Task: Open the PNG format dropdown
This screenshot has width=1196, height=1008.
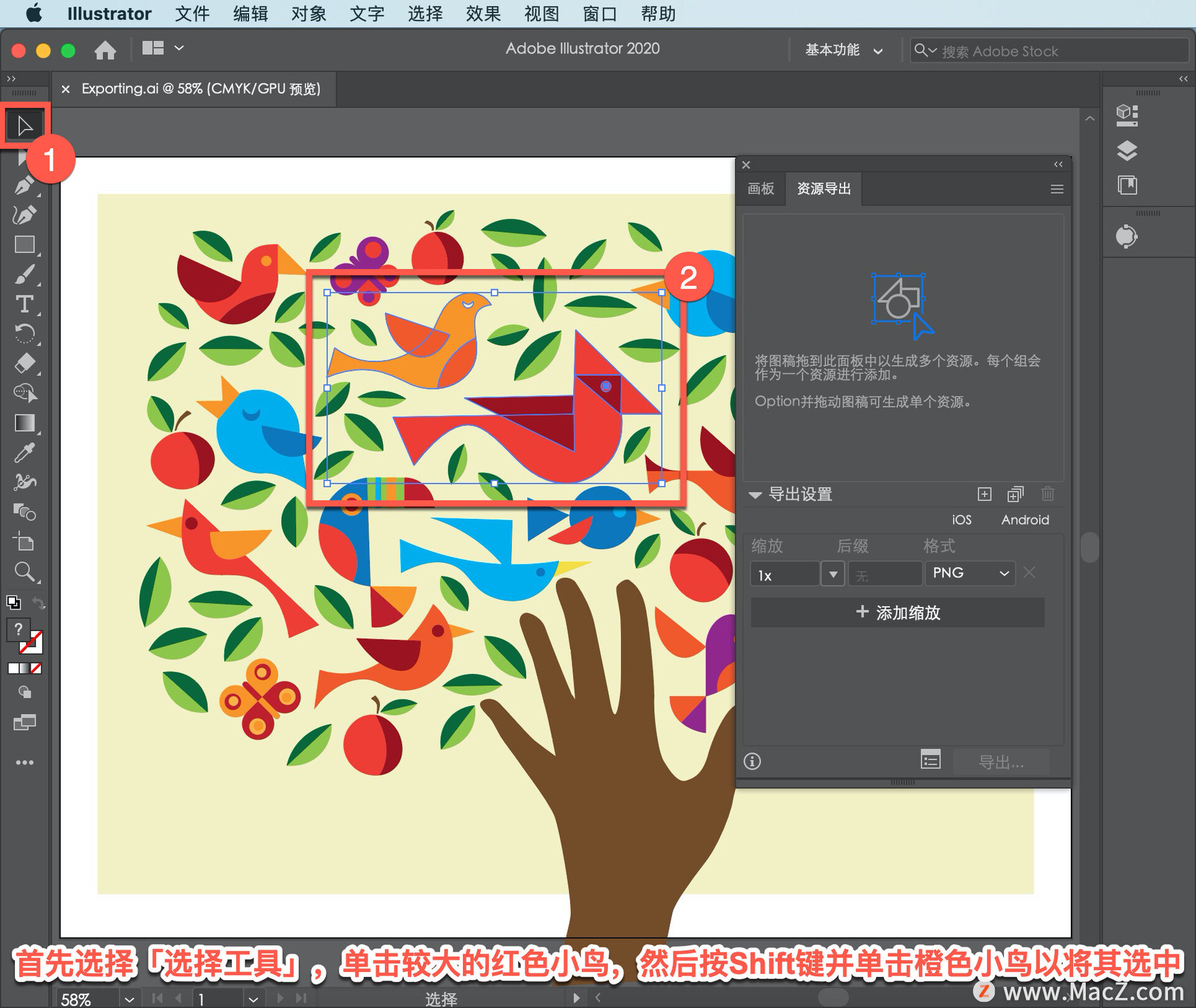Action: [970, 573]
